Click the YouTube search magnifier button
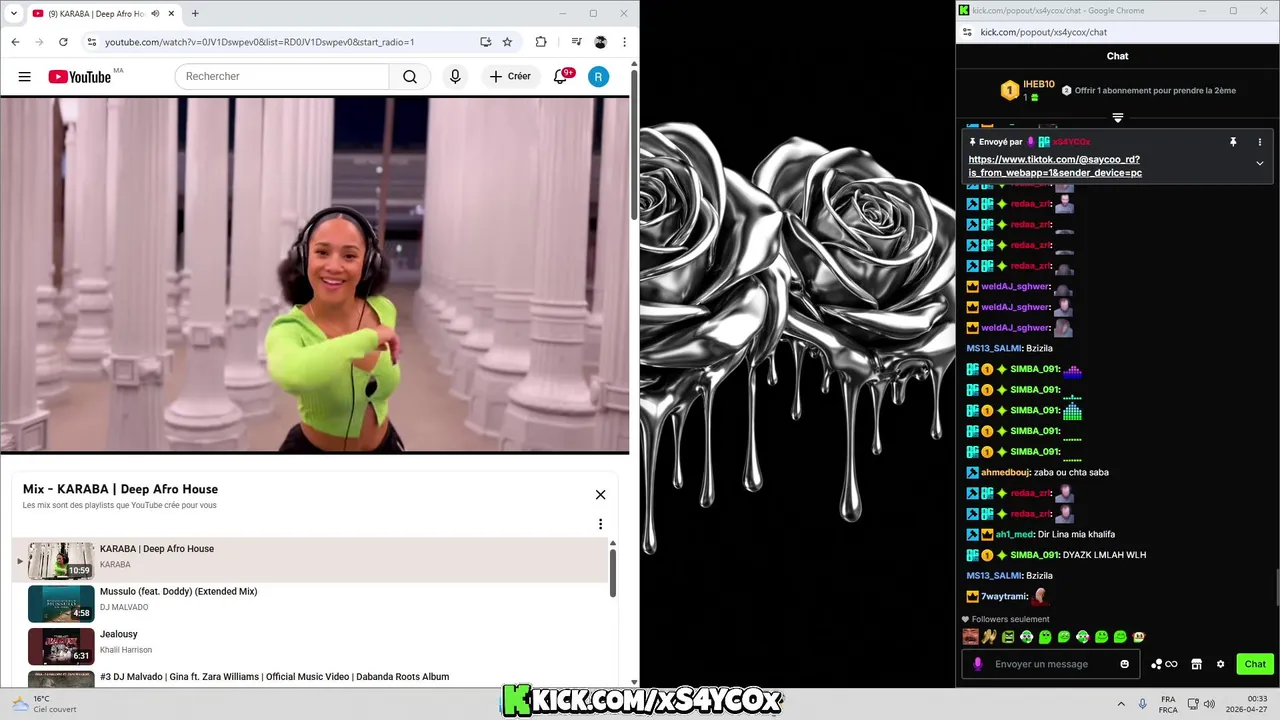1280x720 pixels. 410,77
